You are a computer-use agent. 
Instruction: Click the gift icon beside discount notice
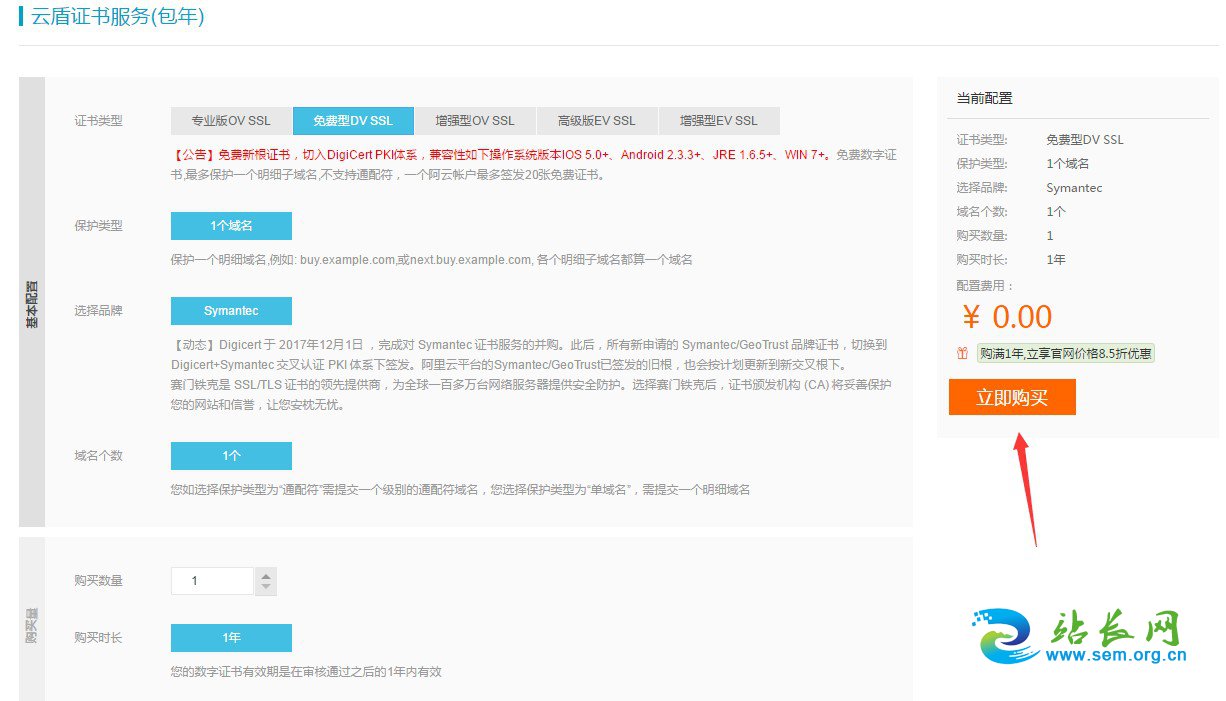pos(962,353)
